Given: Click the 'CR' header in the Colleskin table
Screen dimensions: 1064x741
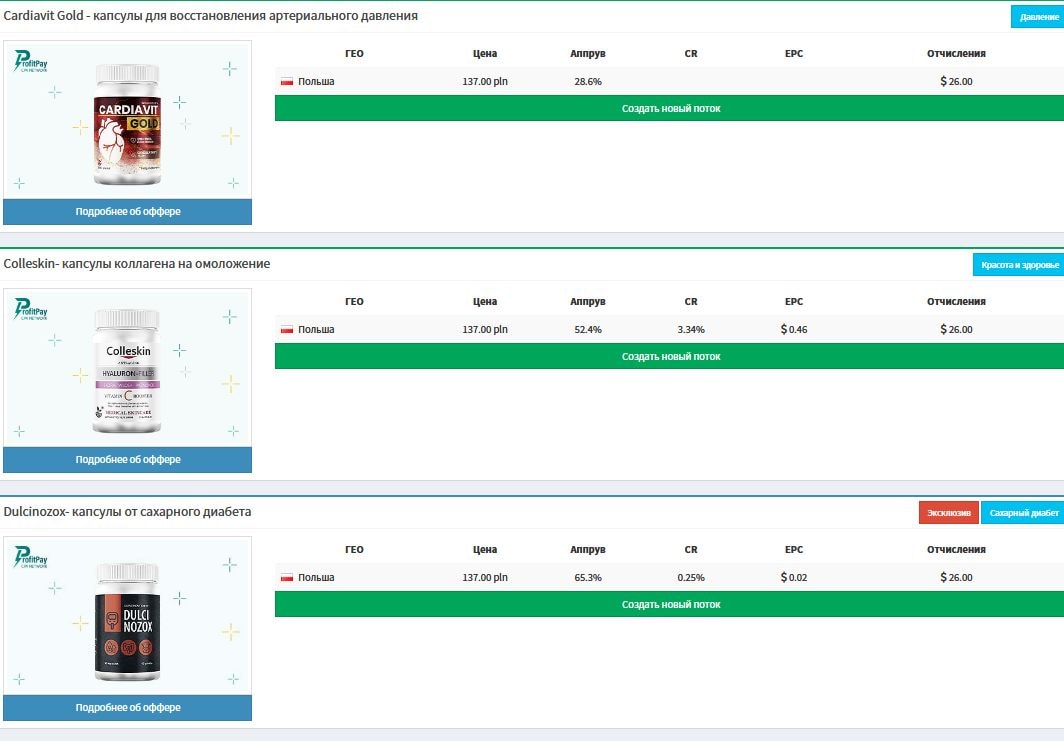Looking at the screenshot, I should 691,302.
